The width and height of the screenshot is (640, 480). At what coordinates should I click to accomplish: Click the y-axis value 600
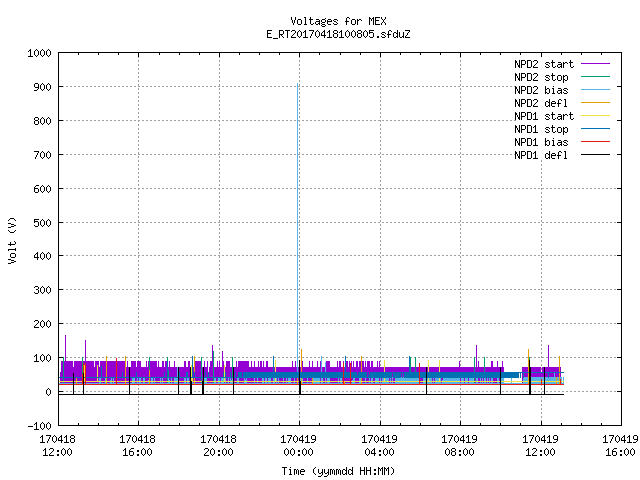pos(42,189)
